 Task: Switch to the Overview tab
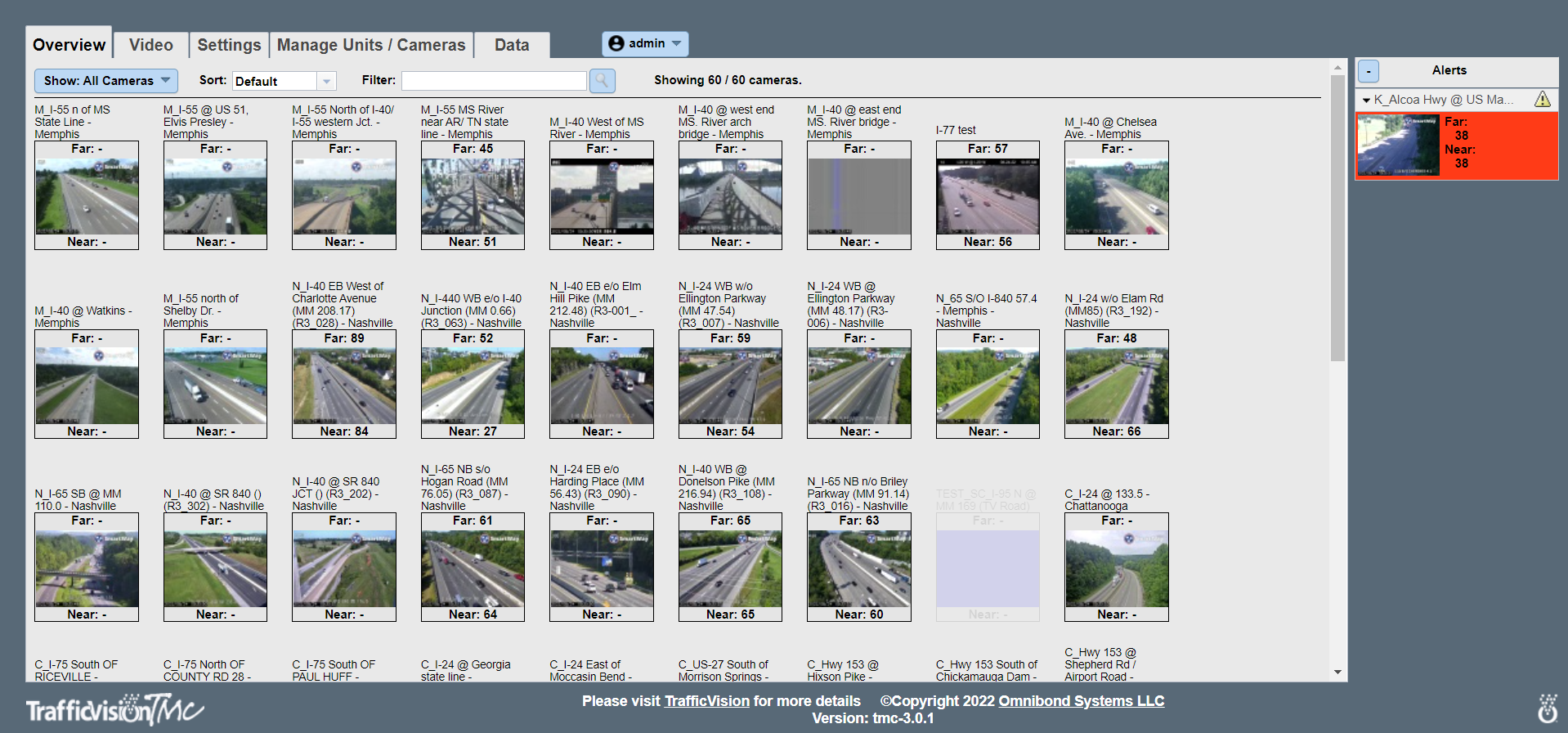69,45
